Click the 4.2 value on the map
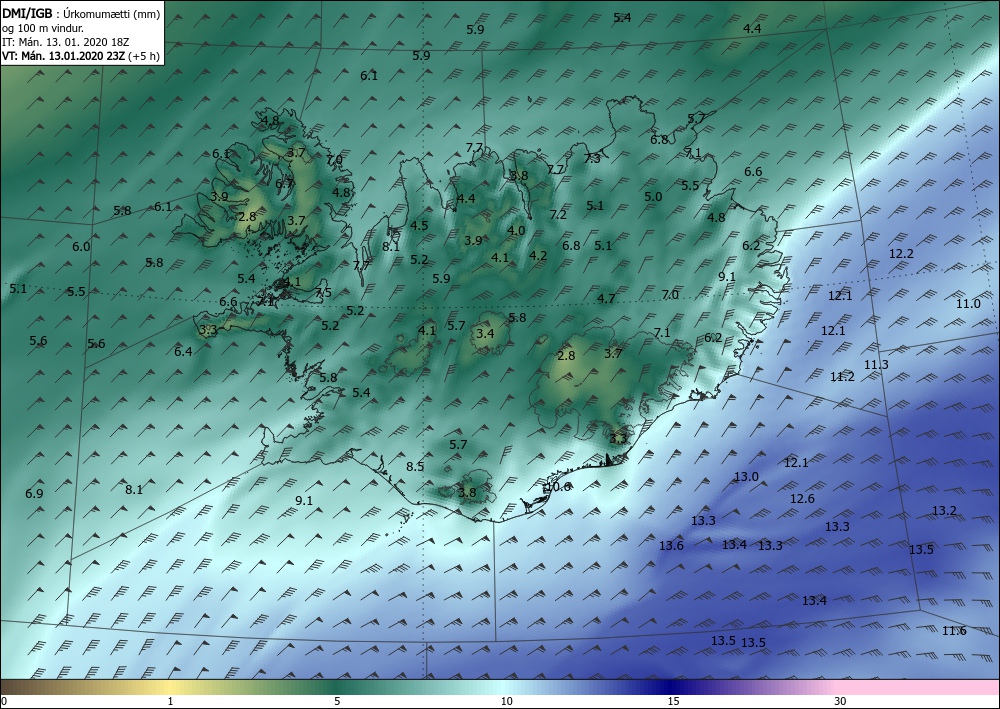1000x709 pixels. [538, 256]
